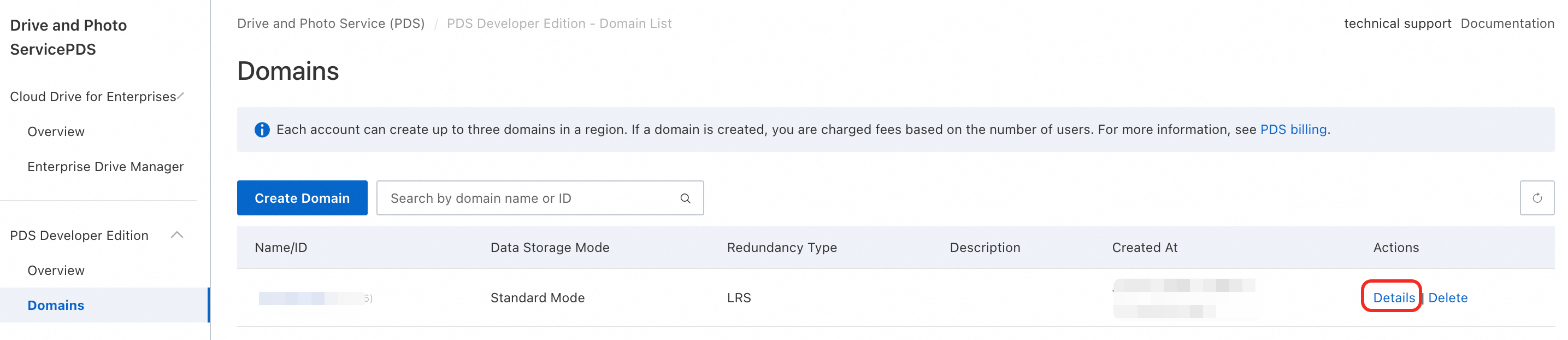The height and width of the screenshot is (340, 1568).
Task: Click the PDS Developer Edition - Domain List breadcrumb
Action: point(559,24)
